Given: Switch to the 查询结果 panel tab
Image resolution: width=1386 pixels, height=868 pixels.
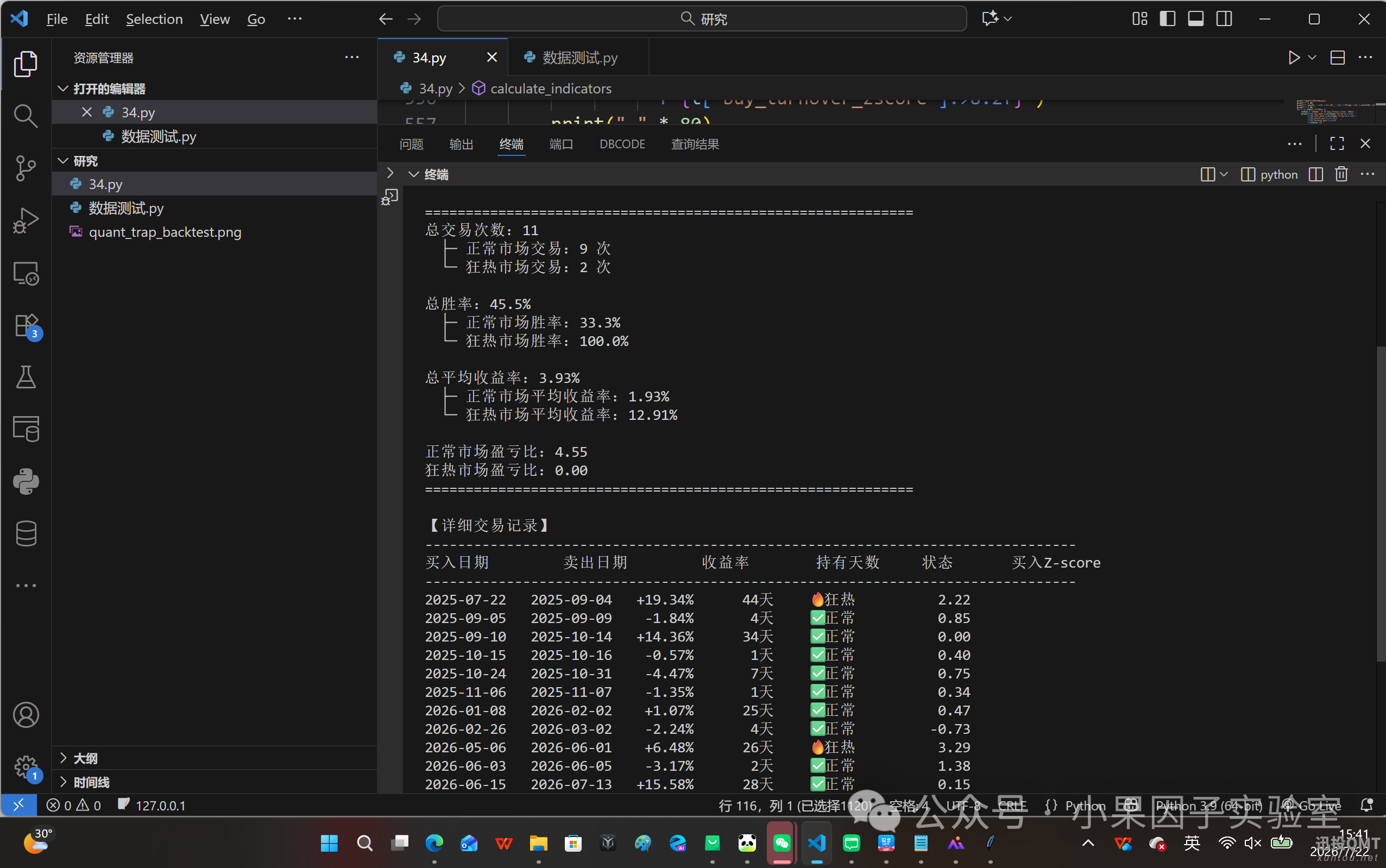Looking at the screenshot, I should tap(695, 144).
